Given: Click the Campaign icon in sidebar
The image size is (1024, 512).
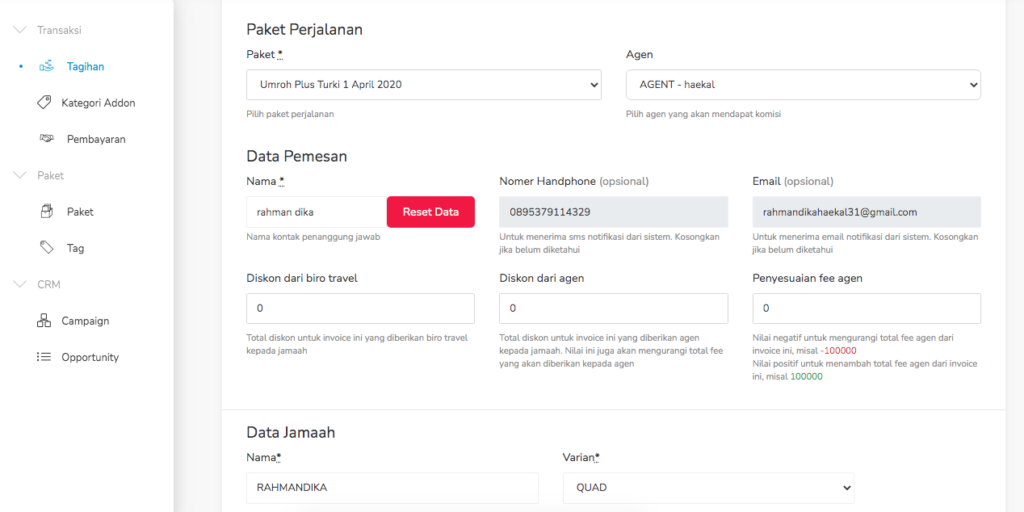Looking at the screenshot, I should 44,321.
